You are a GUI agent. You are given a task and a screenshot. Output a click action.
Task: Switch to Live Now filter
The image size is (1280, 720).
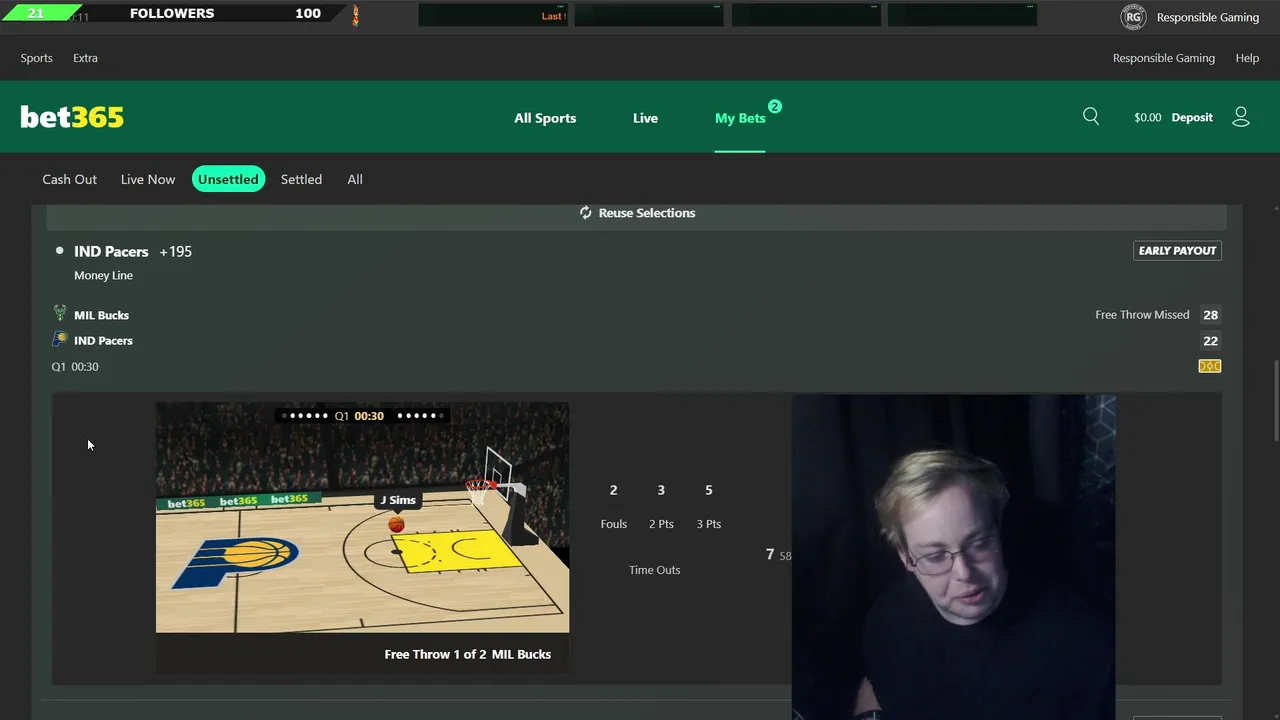[x=148, y=179]
